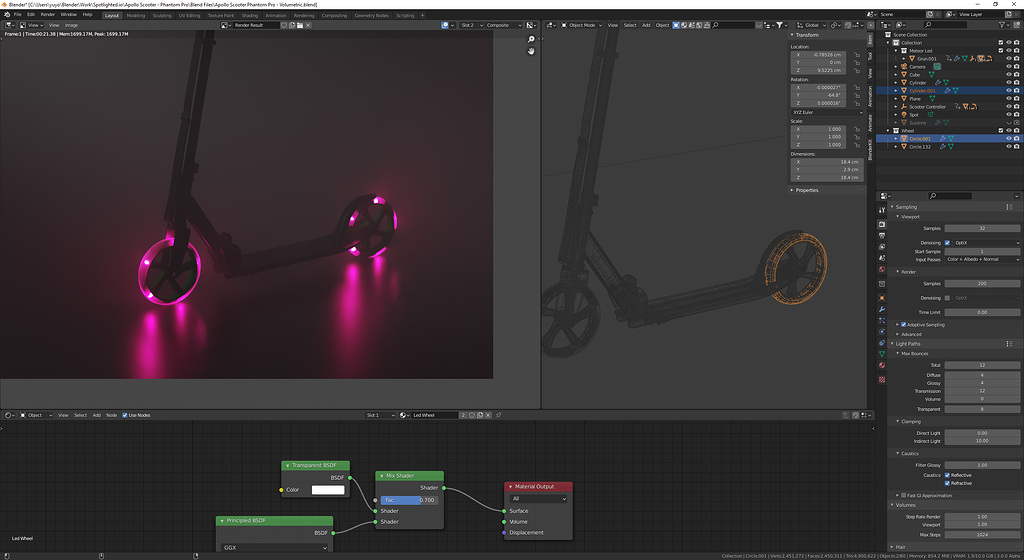The width and height of the screenshot is (1024, 560).
Task: Click the Camera object icon in outliner
Action: point(904,67)
